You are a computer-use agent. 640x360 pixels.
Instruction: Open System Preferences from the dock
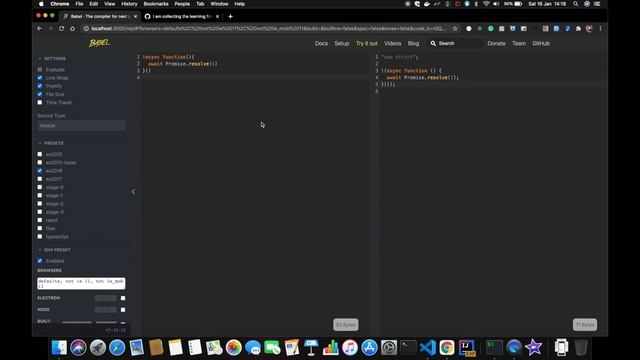click(x=389, y=348)
